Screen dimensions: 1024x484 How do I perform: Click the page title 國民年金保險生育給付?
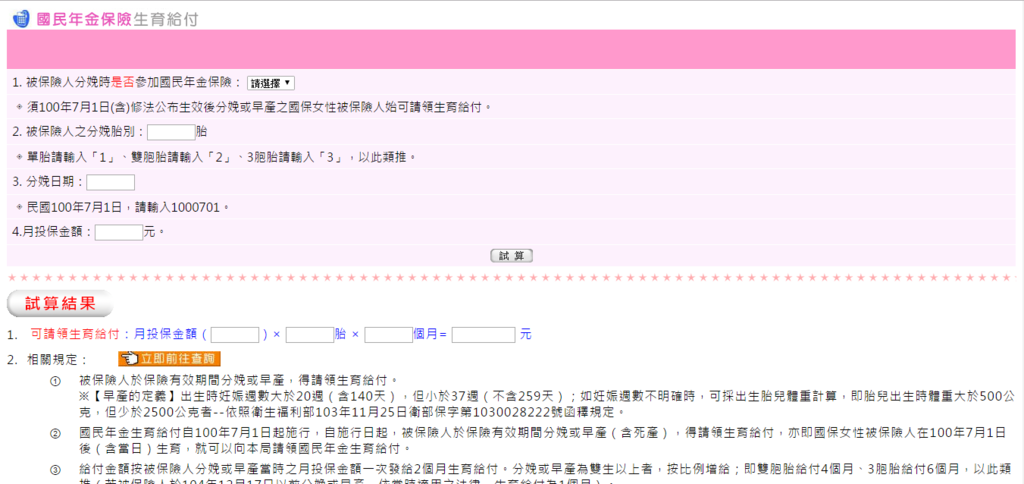pyautogui.click(x=117, y=19)
